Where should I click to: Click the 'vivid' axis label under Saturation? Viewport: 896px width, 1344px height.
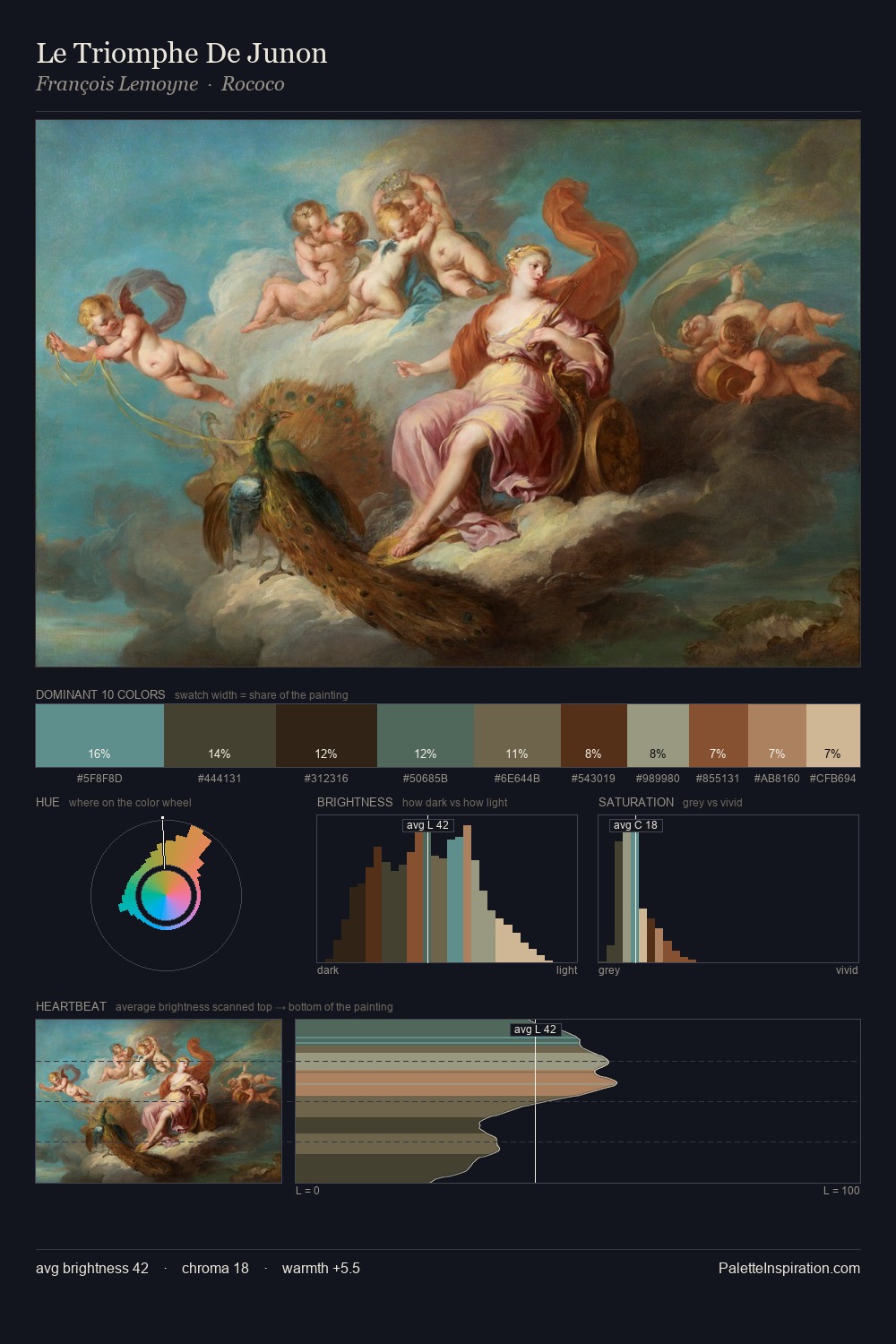click(x=847, y=970)
